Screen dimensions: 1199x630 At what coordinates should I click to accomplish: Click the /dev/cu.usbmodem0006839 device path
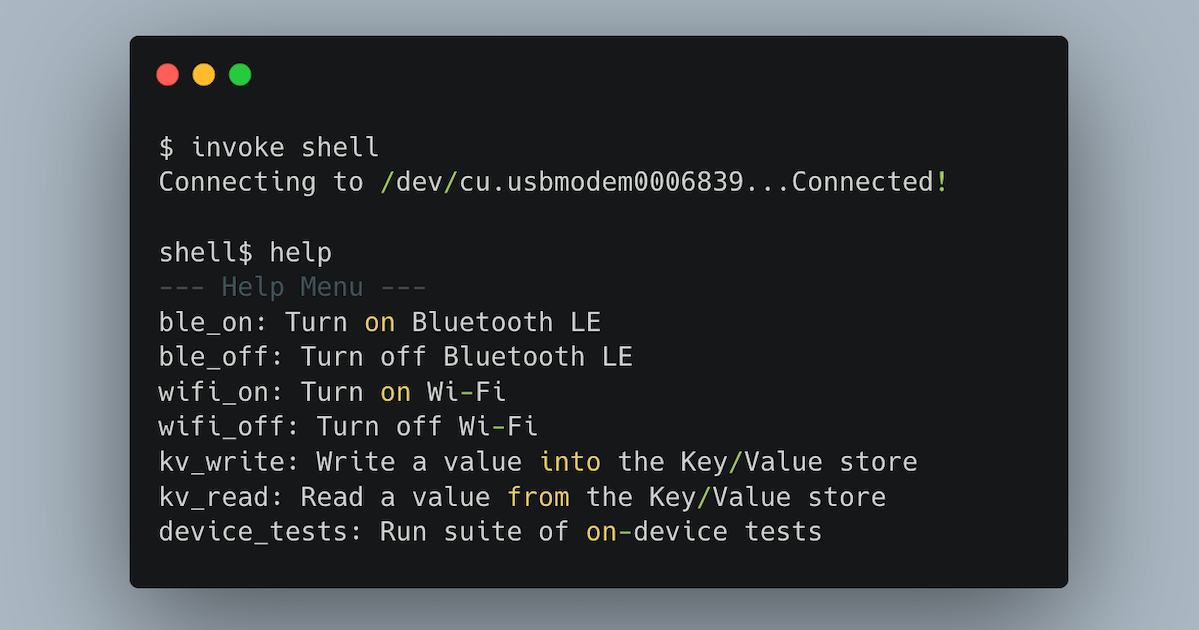pyautogui.click(x=562, y=182)
